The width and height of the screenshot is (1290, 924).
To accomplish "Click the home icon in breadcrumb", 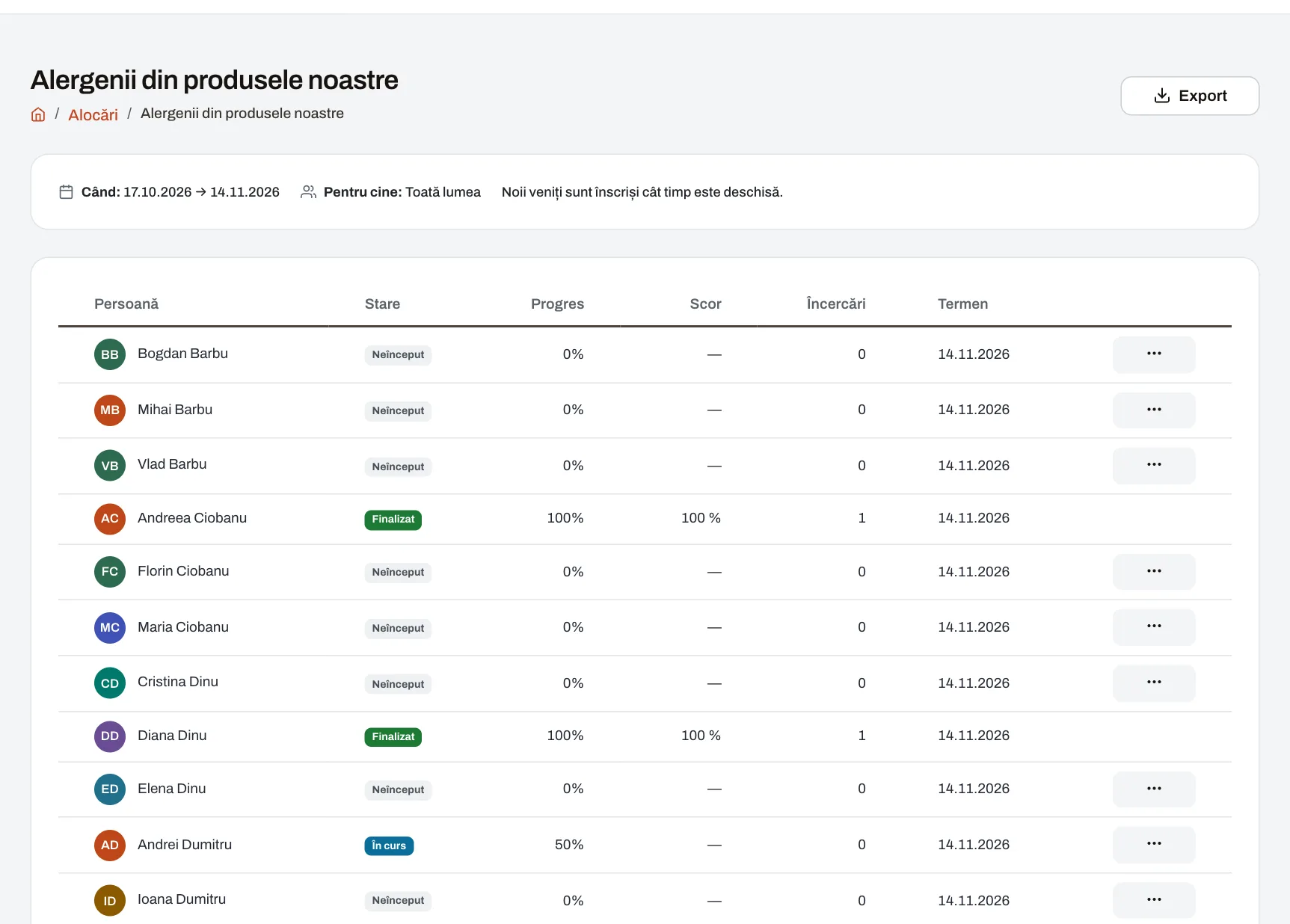I will click(38, 114).
